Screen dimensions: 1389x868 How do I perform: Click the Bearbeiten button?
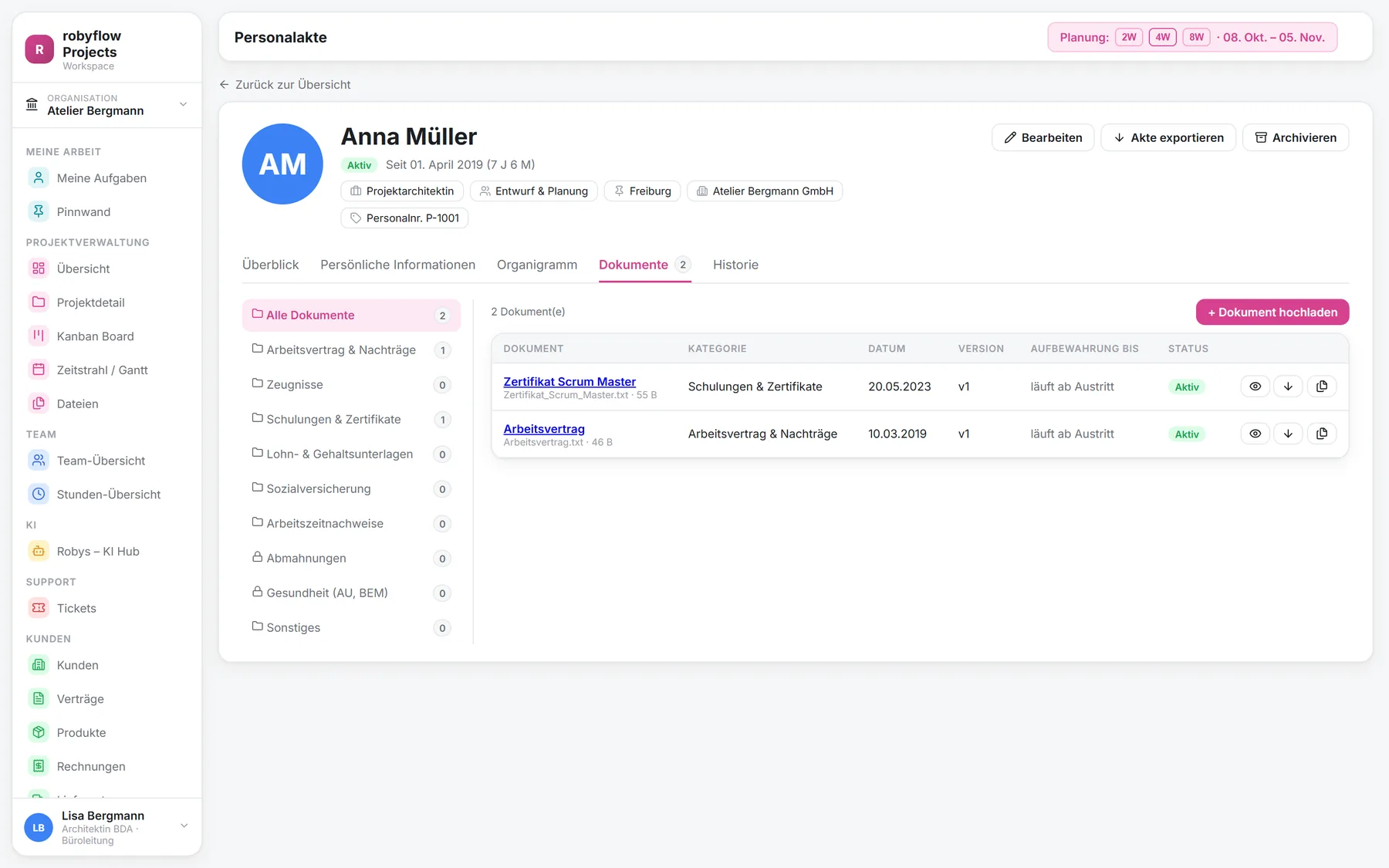[x=1043, y=137]
